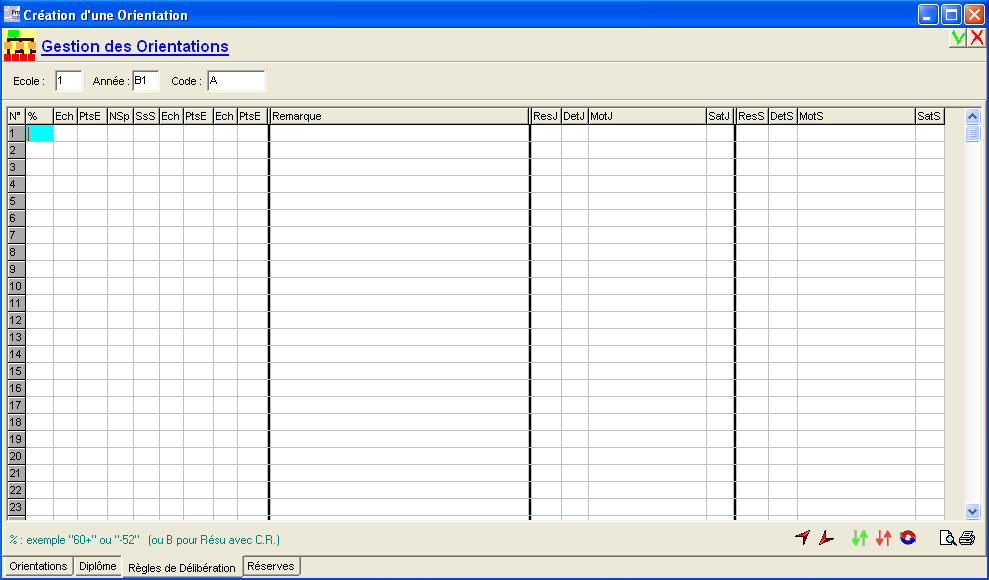Select row header 14
Image resolution: width=989 pixels, height=580 pixels.
click(16, 354)
